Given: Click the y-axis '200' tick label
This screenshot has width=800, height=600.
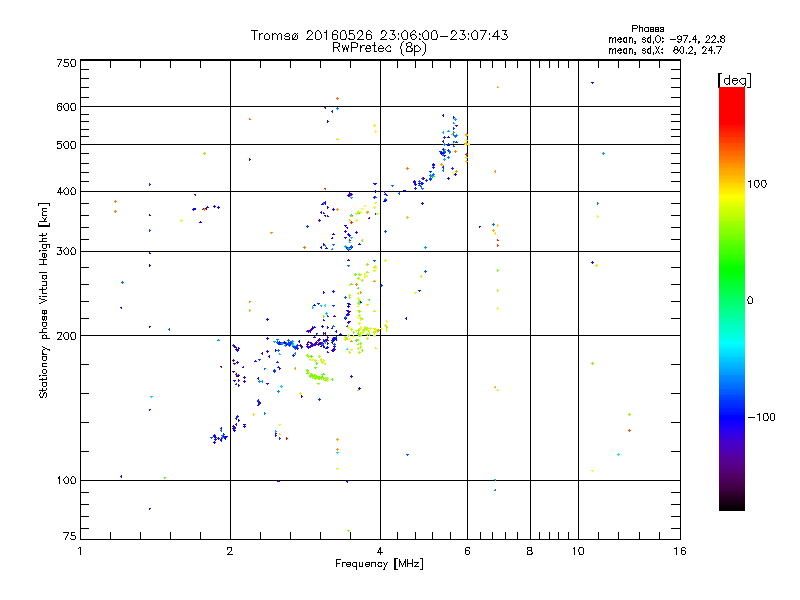Looking at the screenshot, I should click(x=66, y=336).
